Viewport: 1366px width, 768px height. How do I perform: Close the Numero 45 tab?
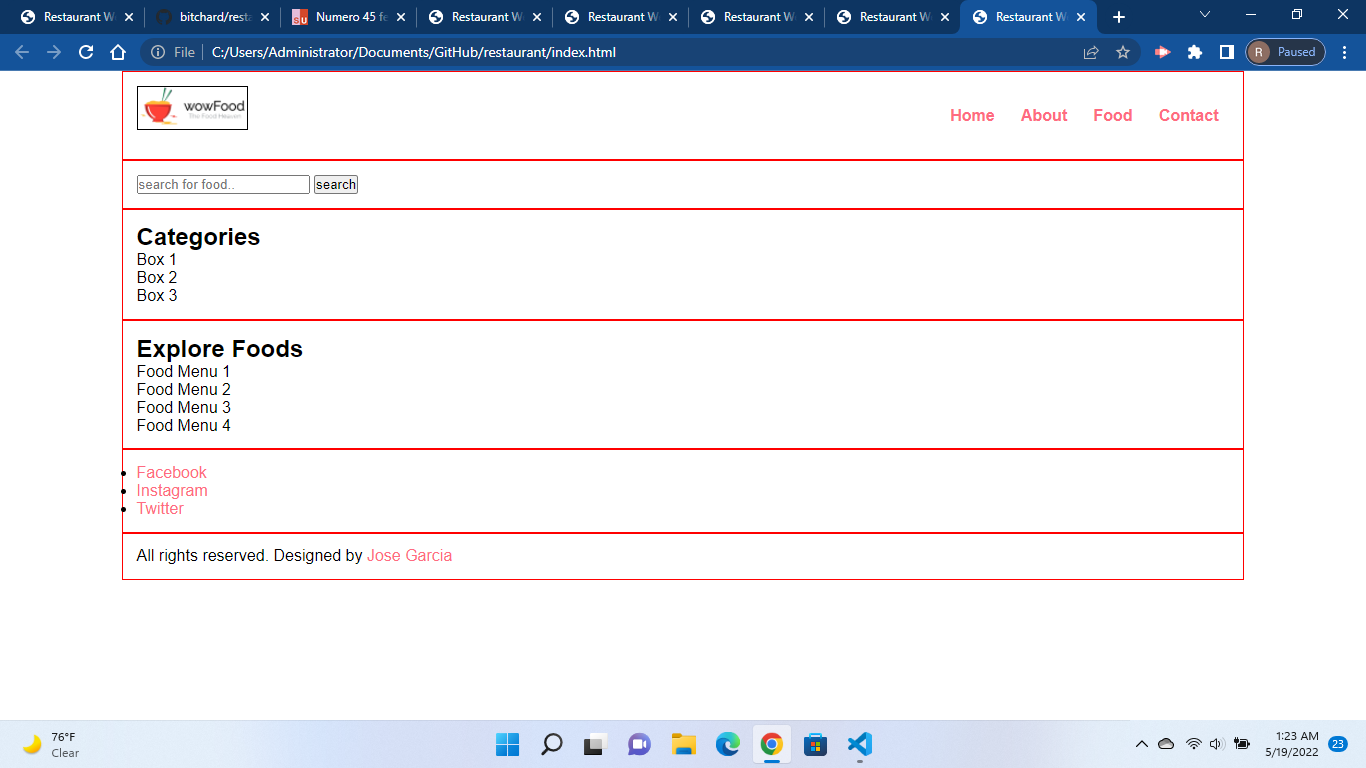pyautogui.click(x=401, y=17)
